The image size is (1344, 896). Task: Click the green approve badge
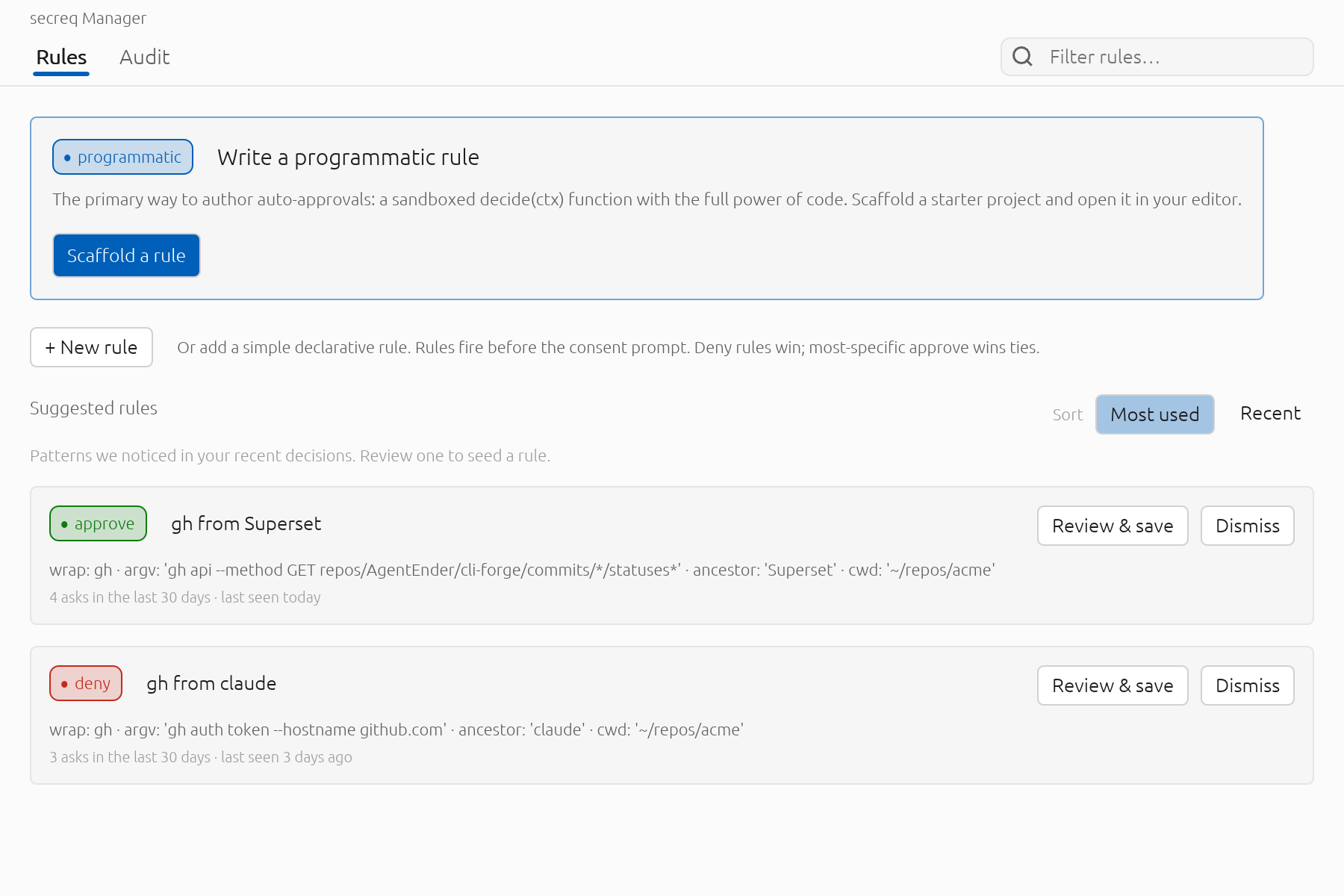[x=98, y=523]
